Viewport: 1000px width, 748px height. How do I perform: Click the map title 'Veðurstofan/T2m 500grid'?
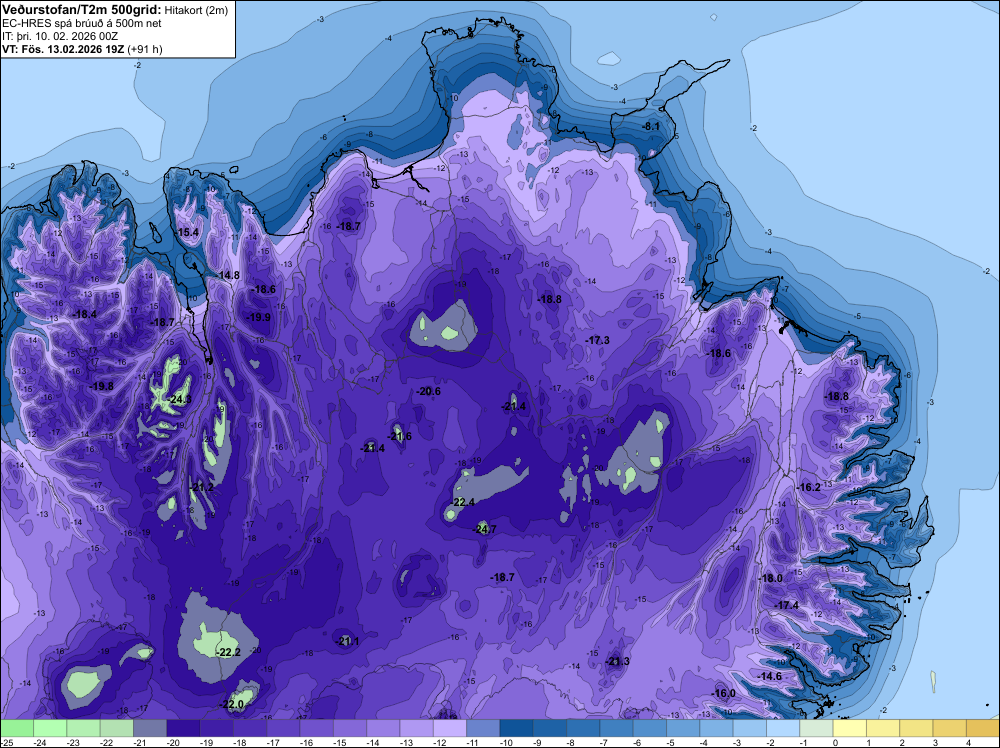point(81,9)
